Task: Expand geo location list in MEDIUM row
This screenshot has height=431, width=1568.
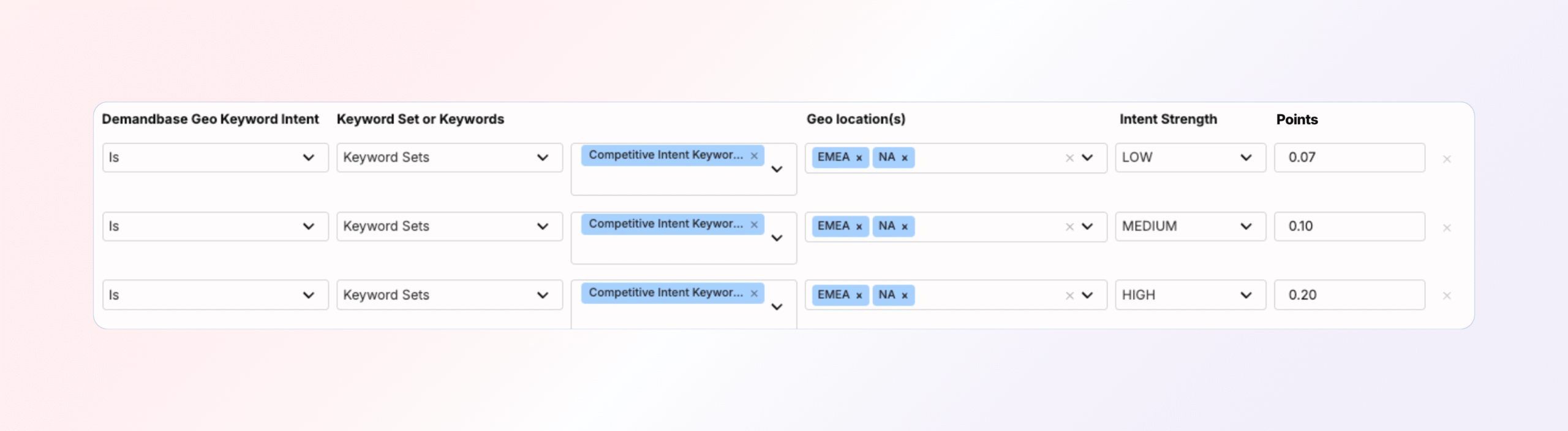Action: point(1087,226)
